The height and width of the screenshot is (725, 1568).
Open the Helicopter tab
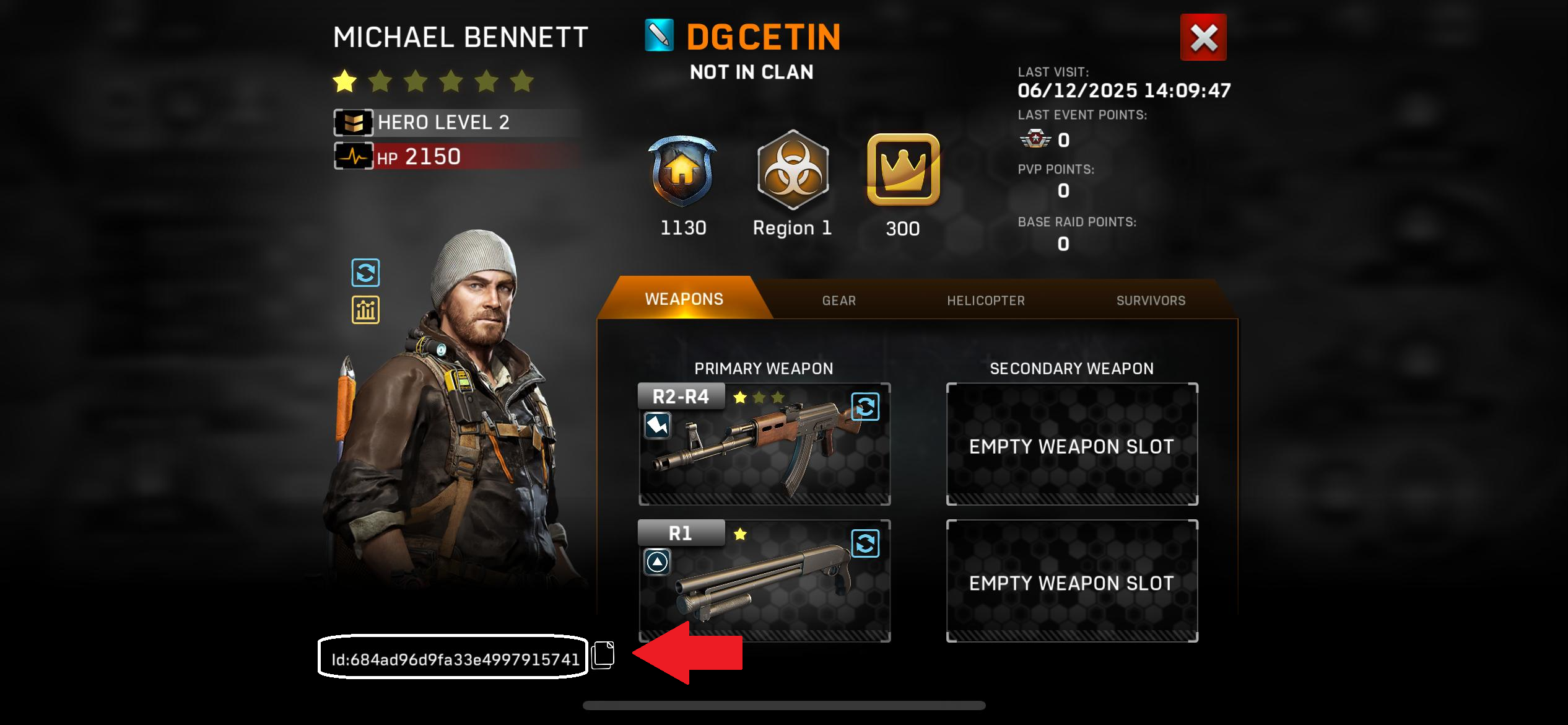(986, 301)
